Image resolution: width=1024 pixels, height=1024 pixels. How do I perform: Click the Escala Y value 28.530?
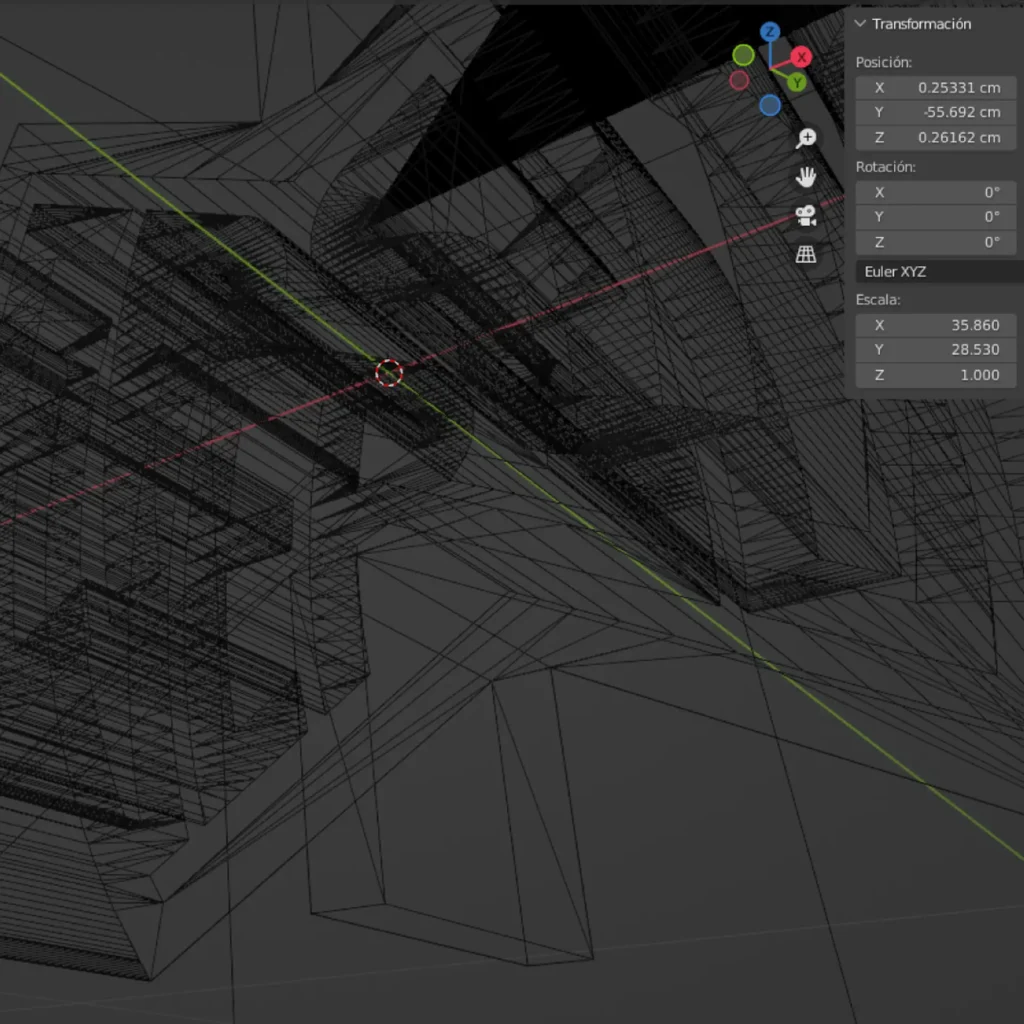(x=936, y=349)
